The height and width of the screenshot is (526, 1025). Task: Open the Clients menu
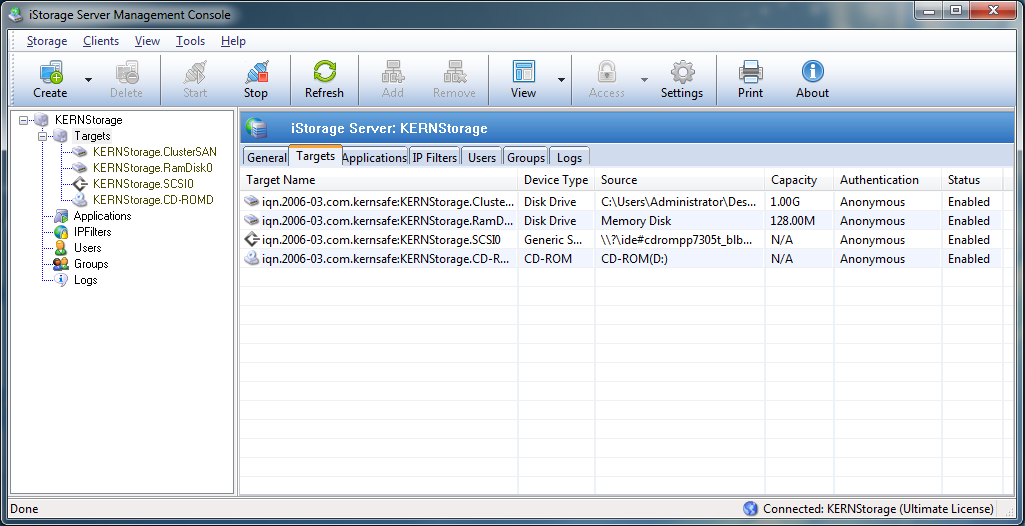coord(101,41)
